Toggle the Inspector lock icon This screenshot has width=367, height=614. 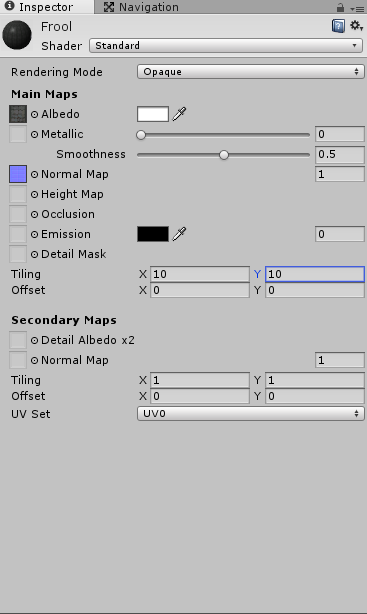(340, 7)
